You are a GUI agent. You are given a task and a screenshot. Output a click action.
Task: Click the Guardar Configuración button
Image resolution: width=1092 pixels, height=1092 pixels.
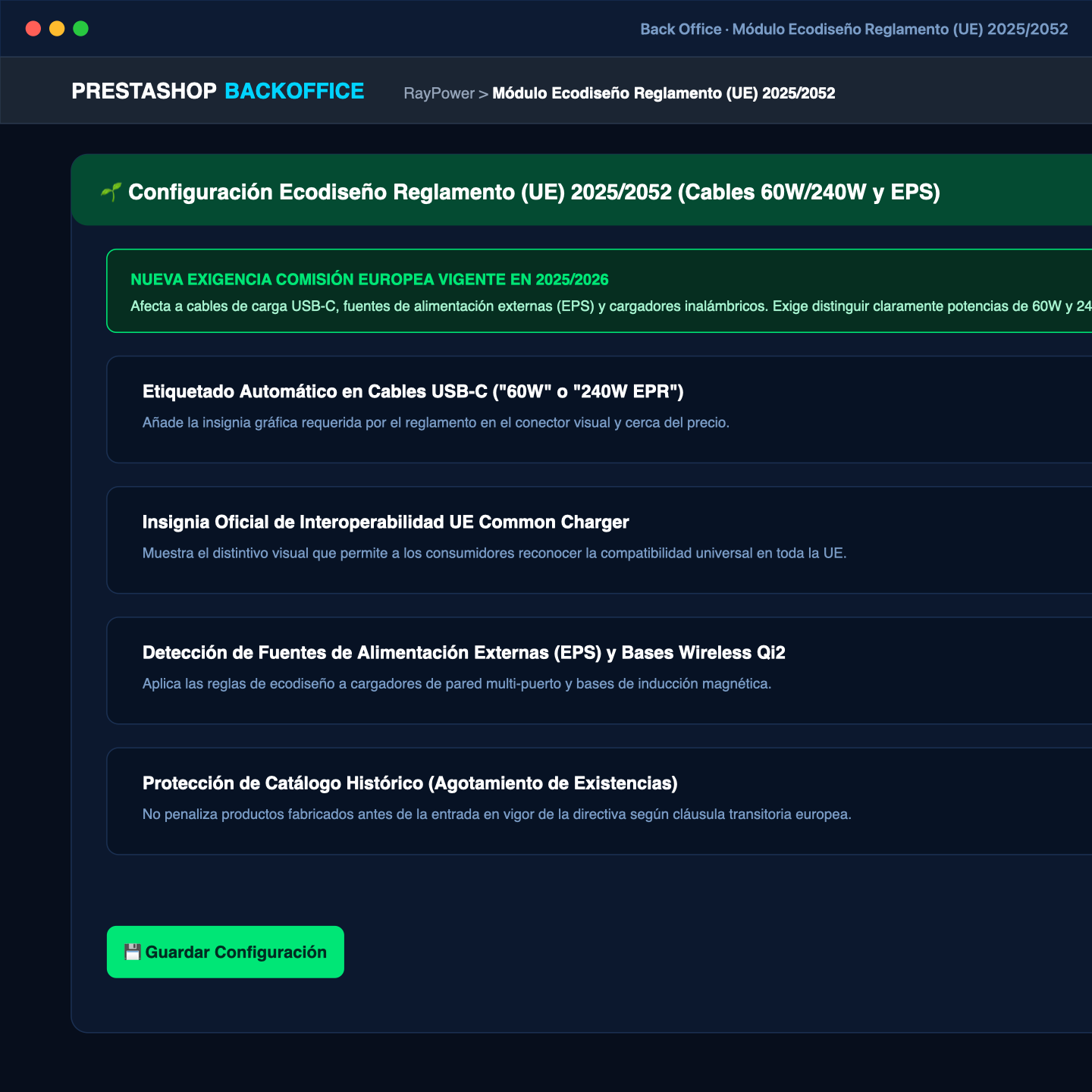tap(225, 952)
